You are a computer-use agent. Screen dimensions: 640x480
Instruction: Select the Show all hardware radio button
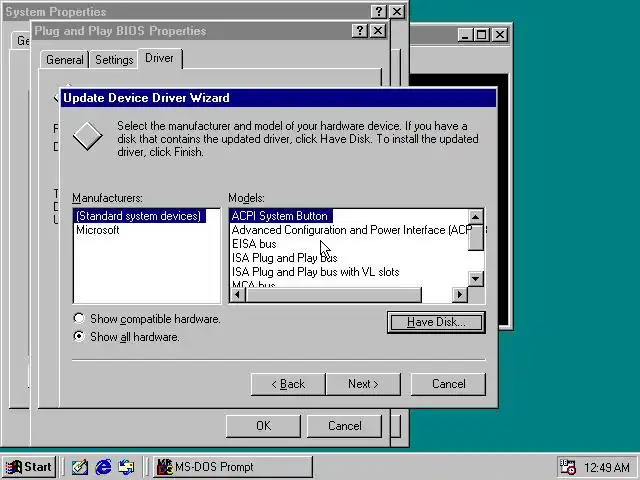(79, 336)
